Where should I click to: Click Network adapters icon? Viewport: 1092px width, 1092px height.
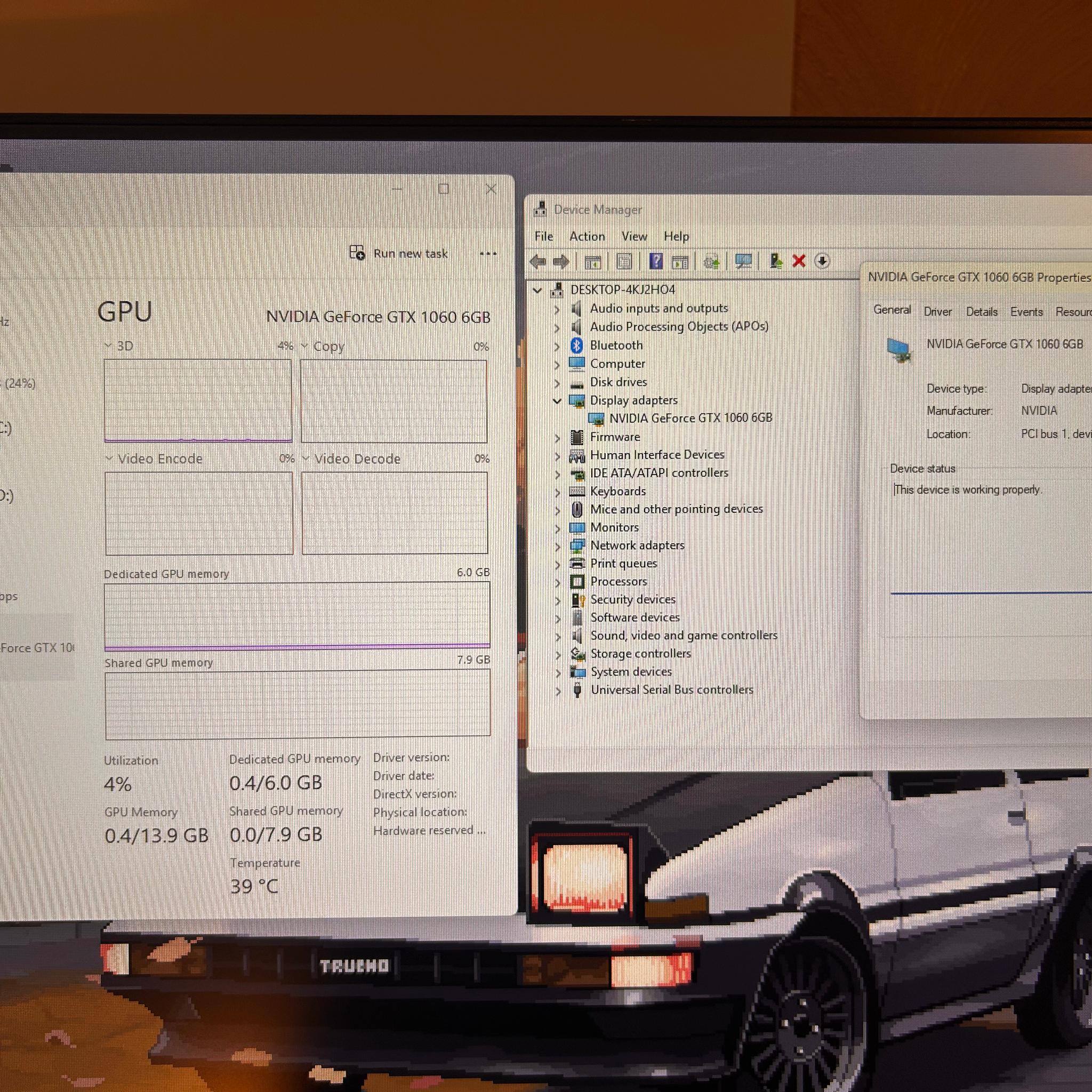pyautogui.click(x=577, y=545)
